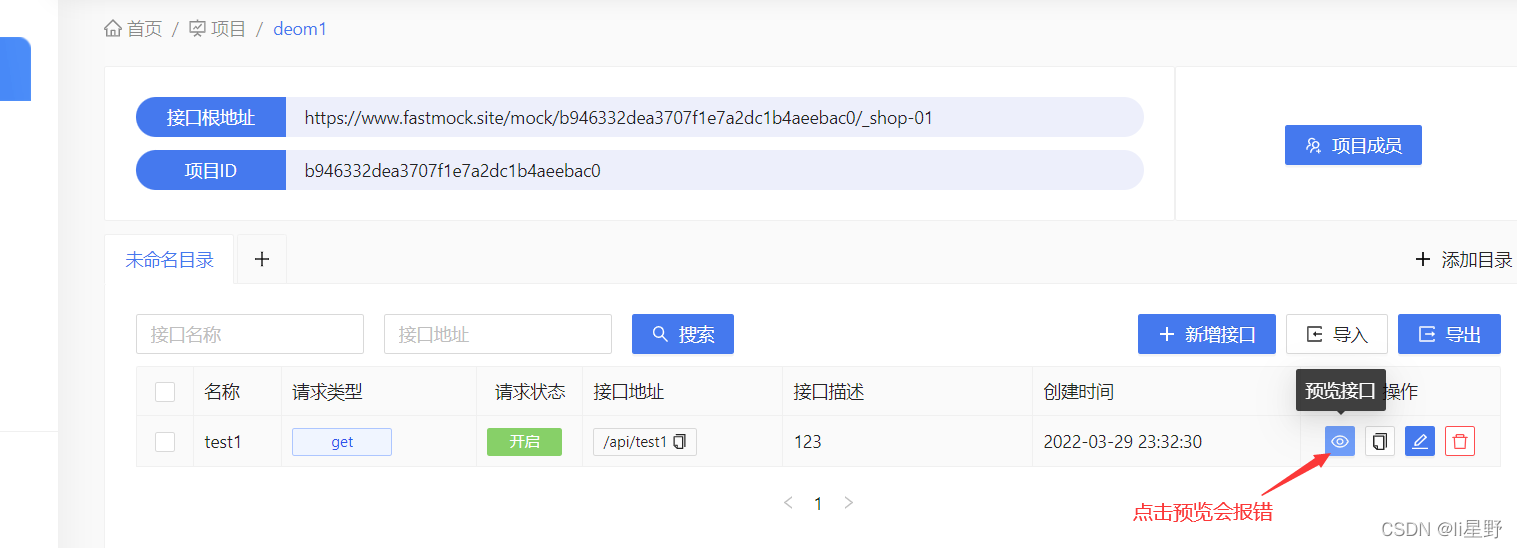Click 添加目录 to add a directory

tap(1464, 260)
